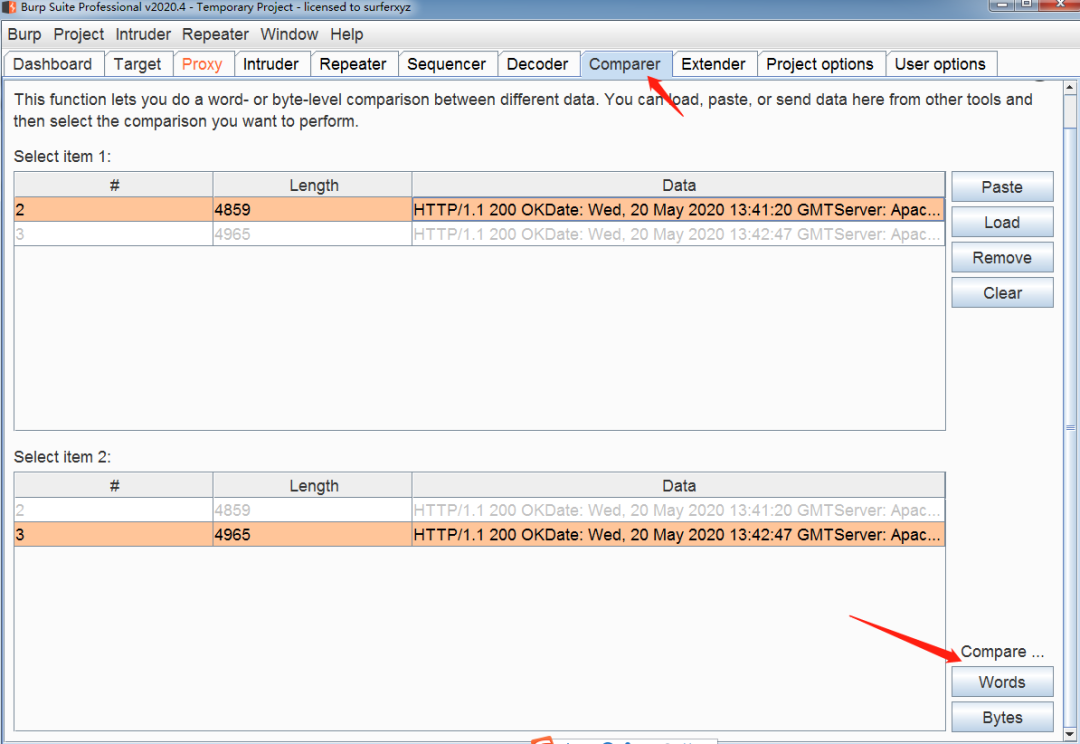The height and width of the screenshot is (744, 1080).
Task: Click the # column header in item 1 table
Action: coord(114,185)
